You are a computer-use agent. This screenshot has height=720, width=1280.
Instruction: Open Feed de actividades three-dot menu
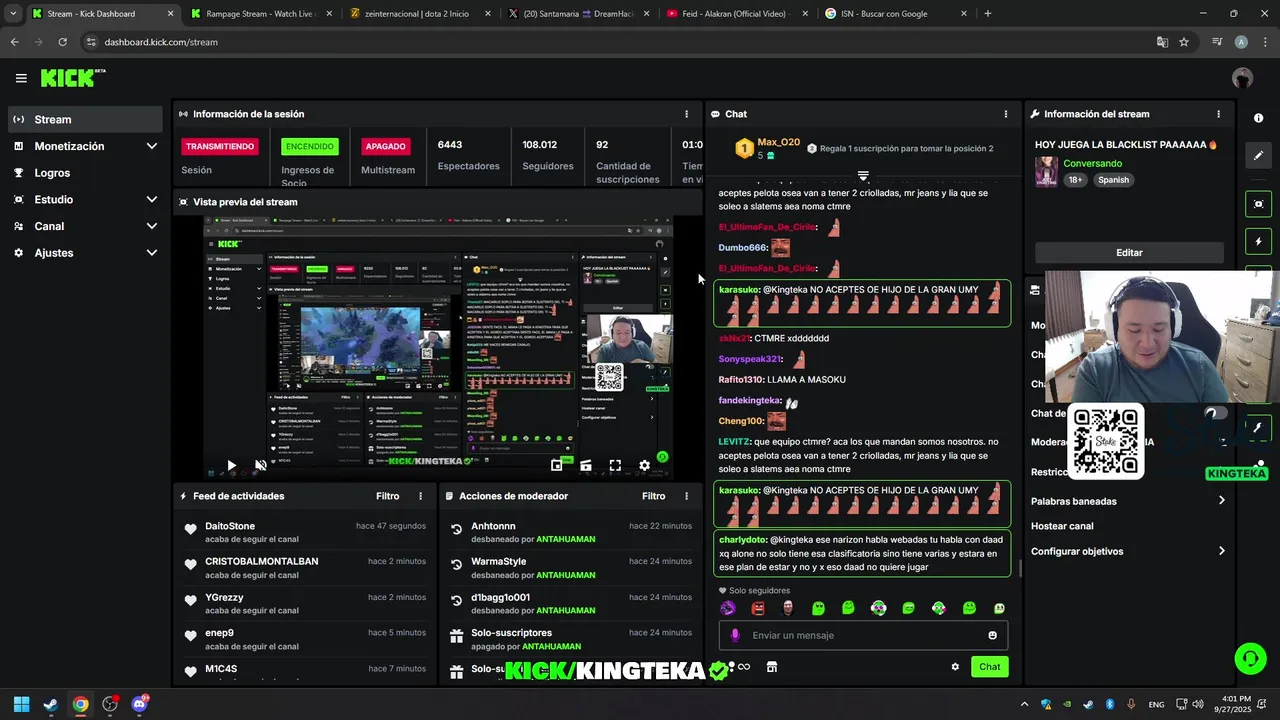pyautogui.click(x=420, y=496)
